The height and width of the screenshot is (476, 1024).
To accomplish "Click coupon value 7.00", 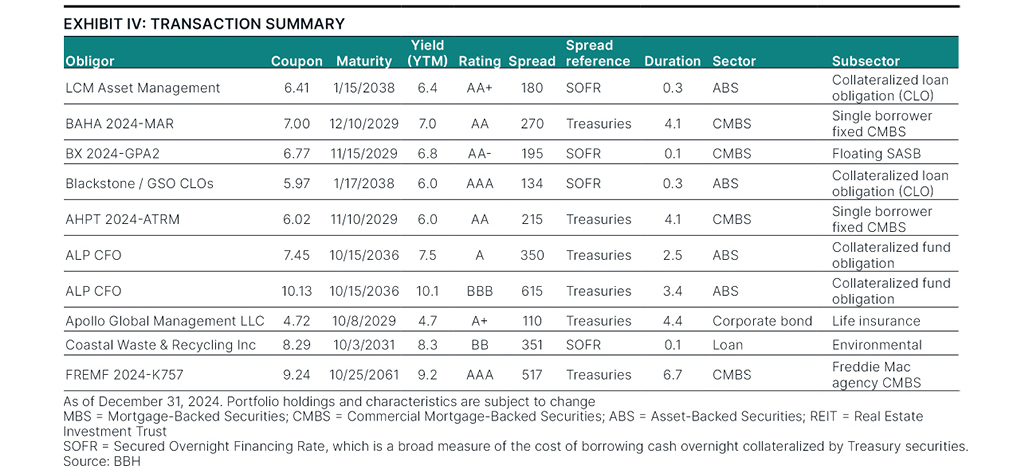I will (297, 123).
